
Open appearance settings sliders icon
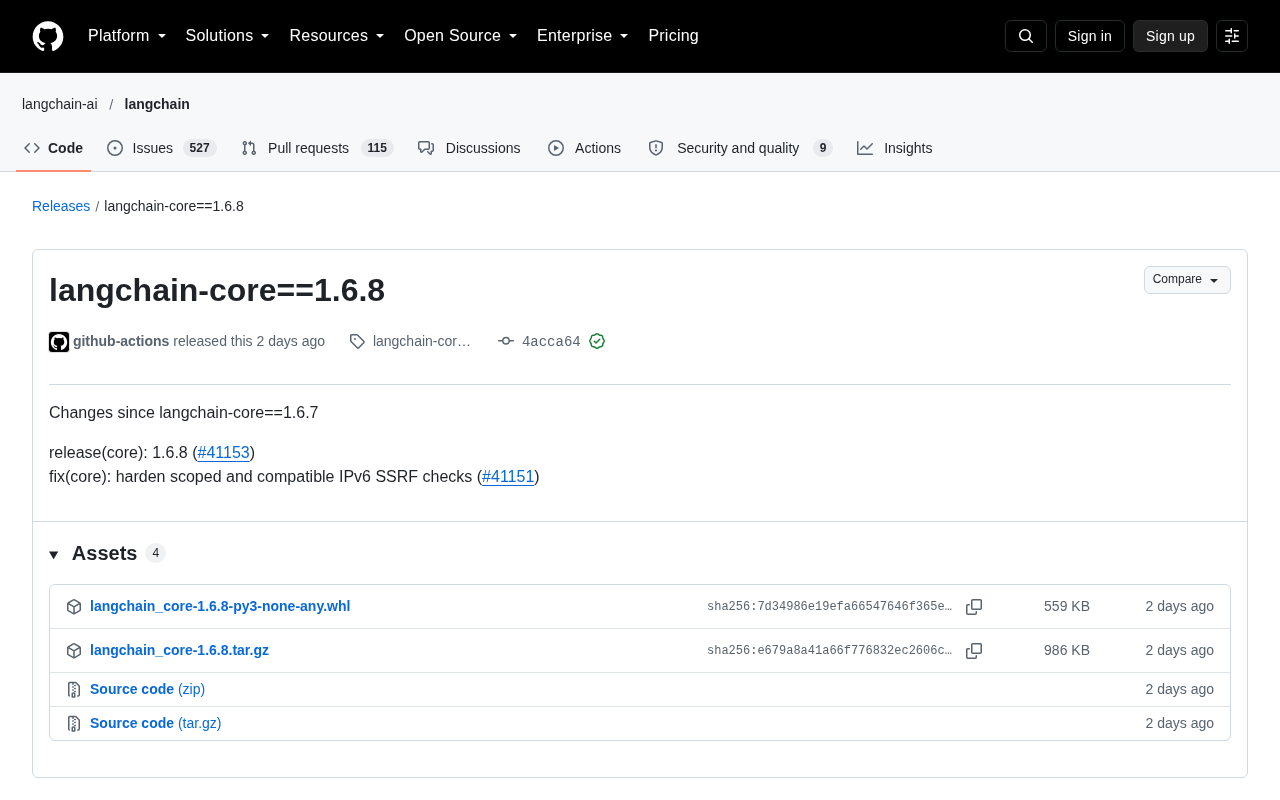tap(1232, 36)
